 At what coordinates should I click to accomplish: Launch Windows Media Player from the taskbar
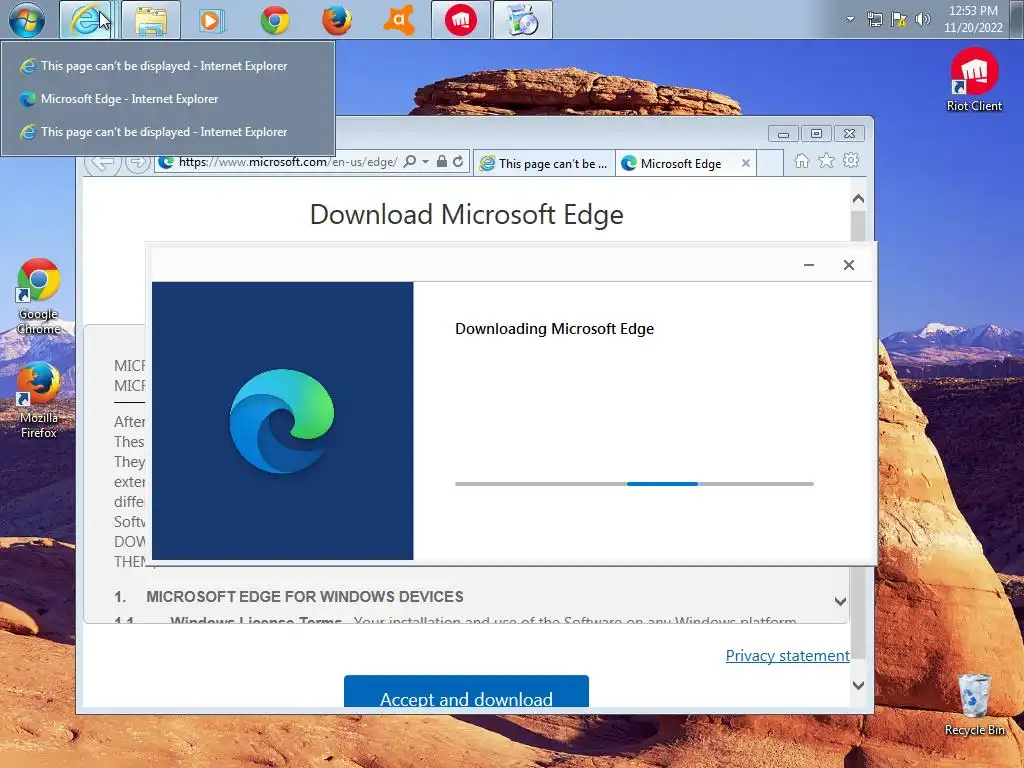(212, 20)
